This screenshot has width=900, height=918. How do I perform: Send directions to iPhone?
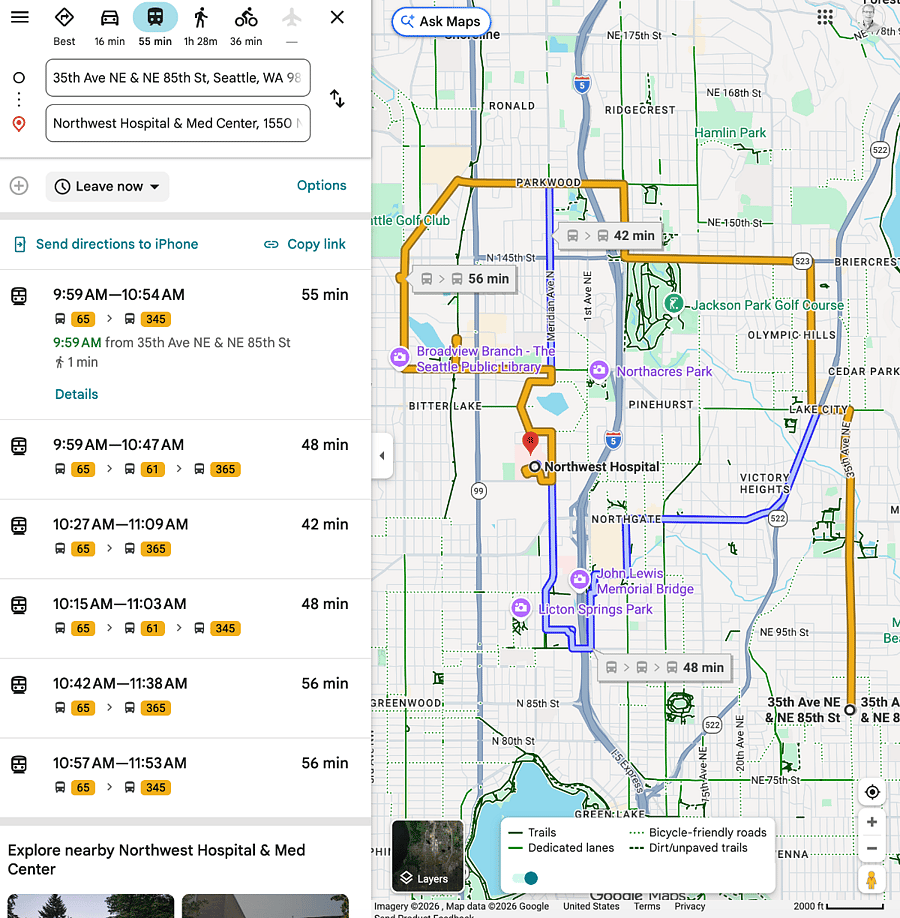(x=106, y=244)
